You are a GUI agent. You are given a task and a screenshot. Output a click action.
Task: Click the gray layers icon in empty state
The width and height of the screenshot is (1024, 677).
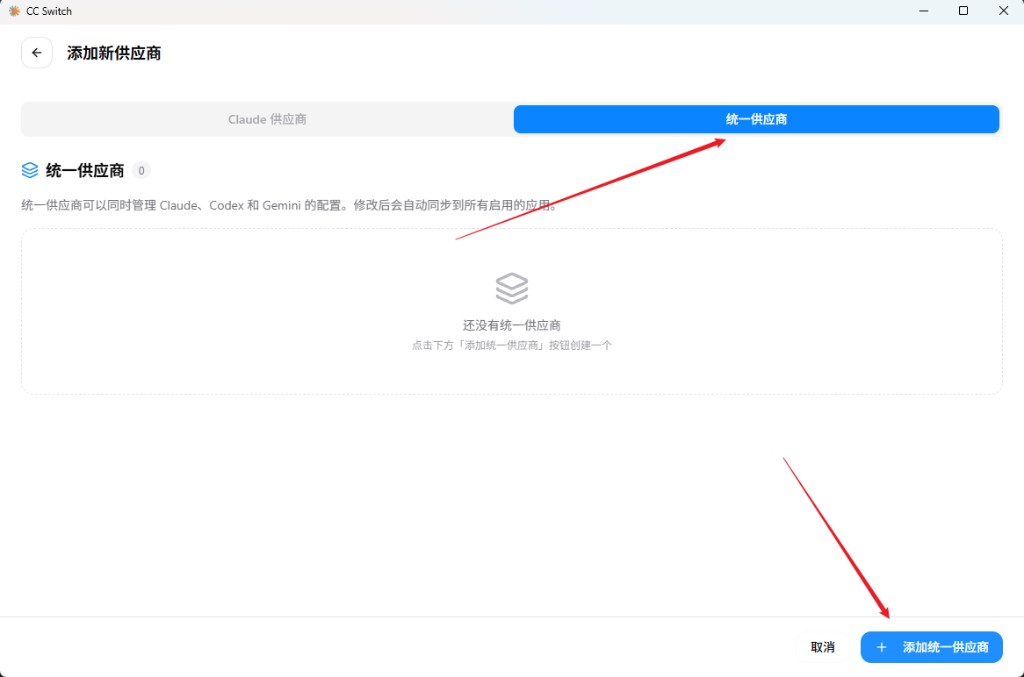[511, 289]
